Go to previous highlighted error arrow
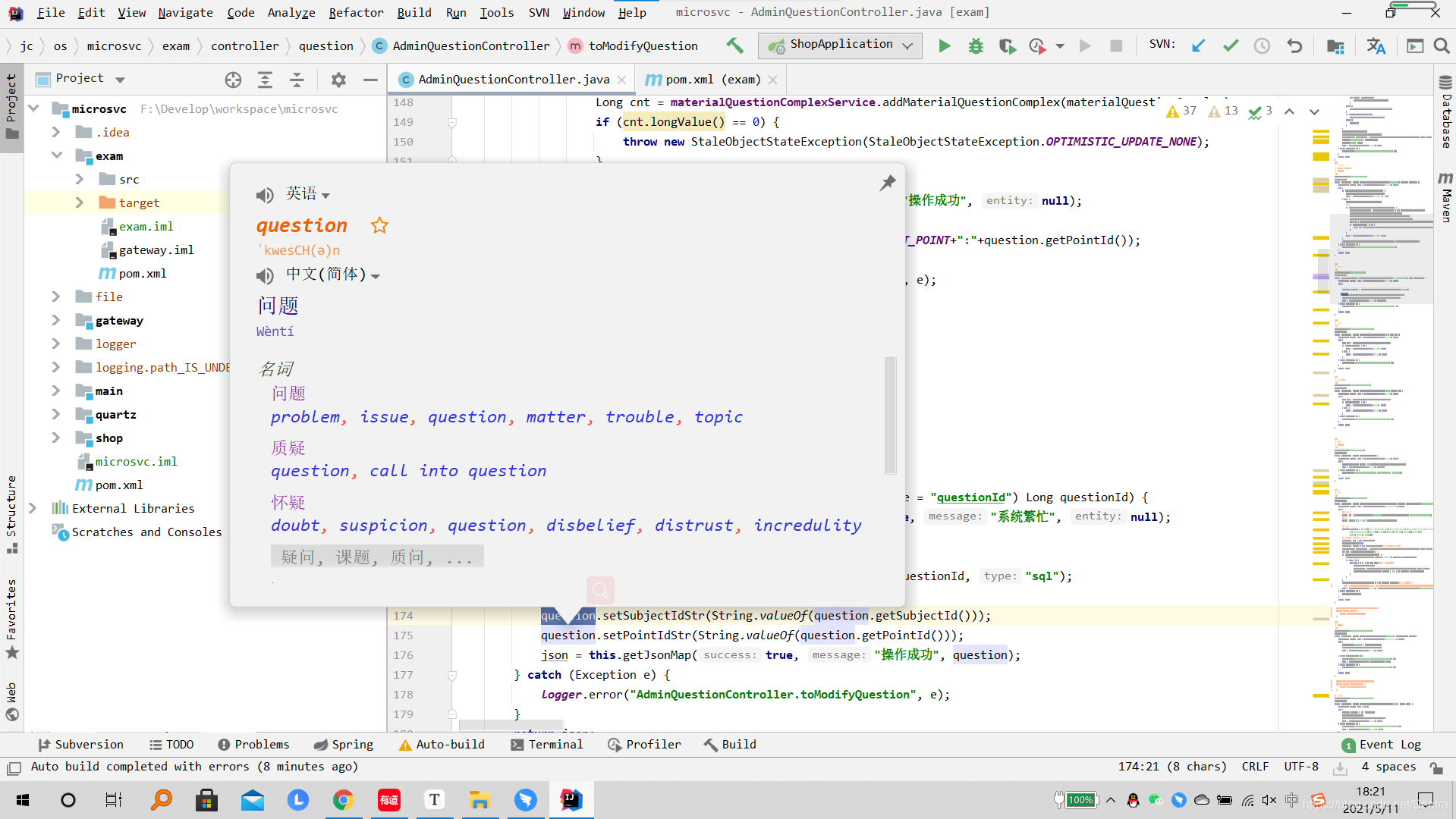 1289,111
